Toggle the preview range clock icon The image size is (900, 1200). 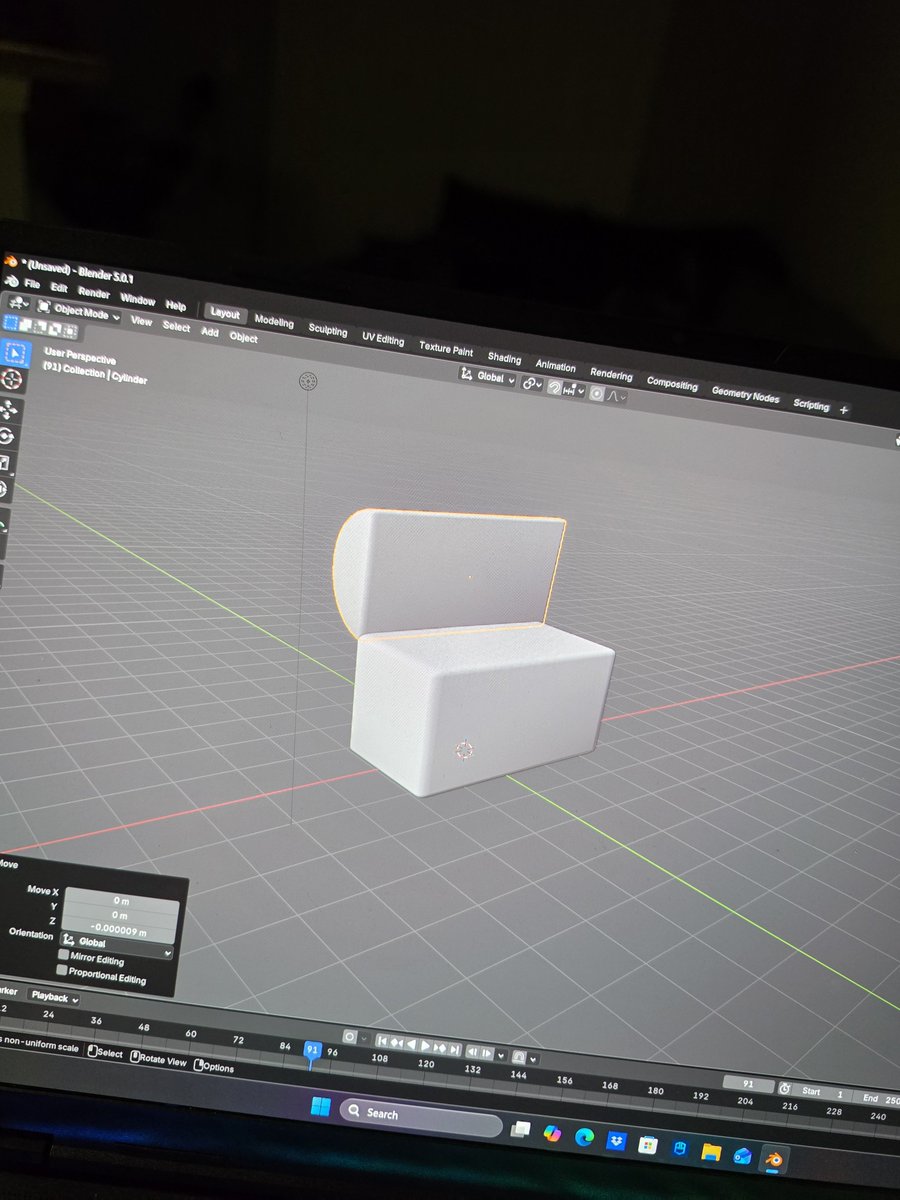pyautogui.click(x=785, y=1089)
